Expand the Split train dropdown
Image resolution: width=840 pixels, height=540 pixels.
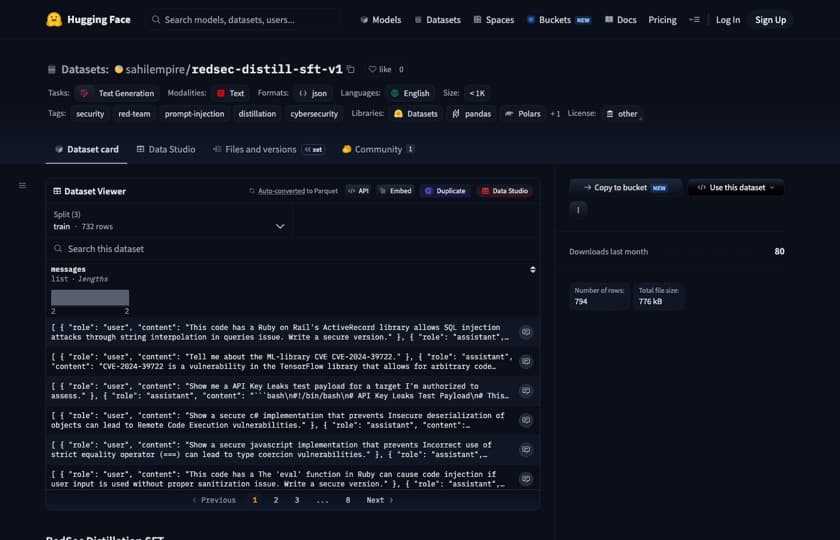pyautogui.click(x=169, y=221)
